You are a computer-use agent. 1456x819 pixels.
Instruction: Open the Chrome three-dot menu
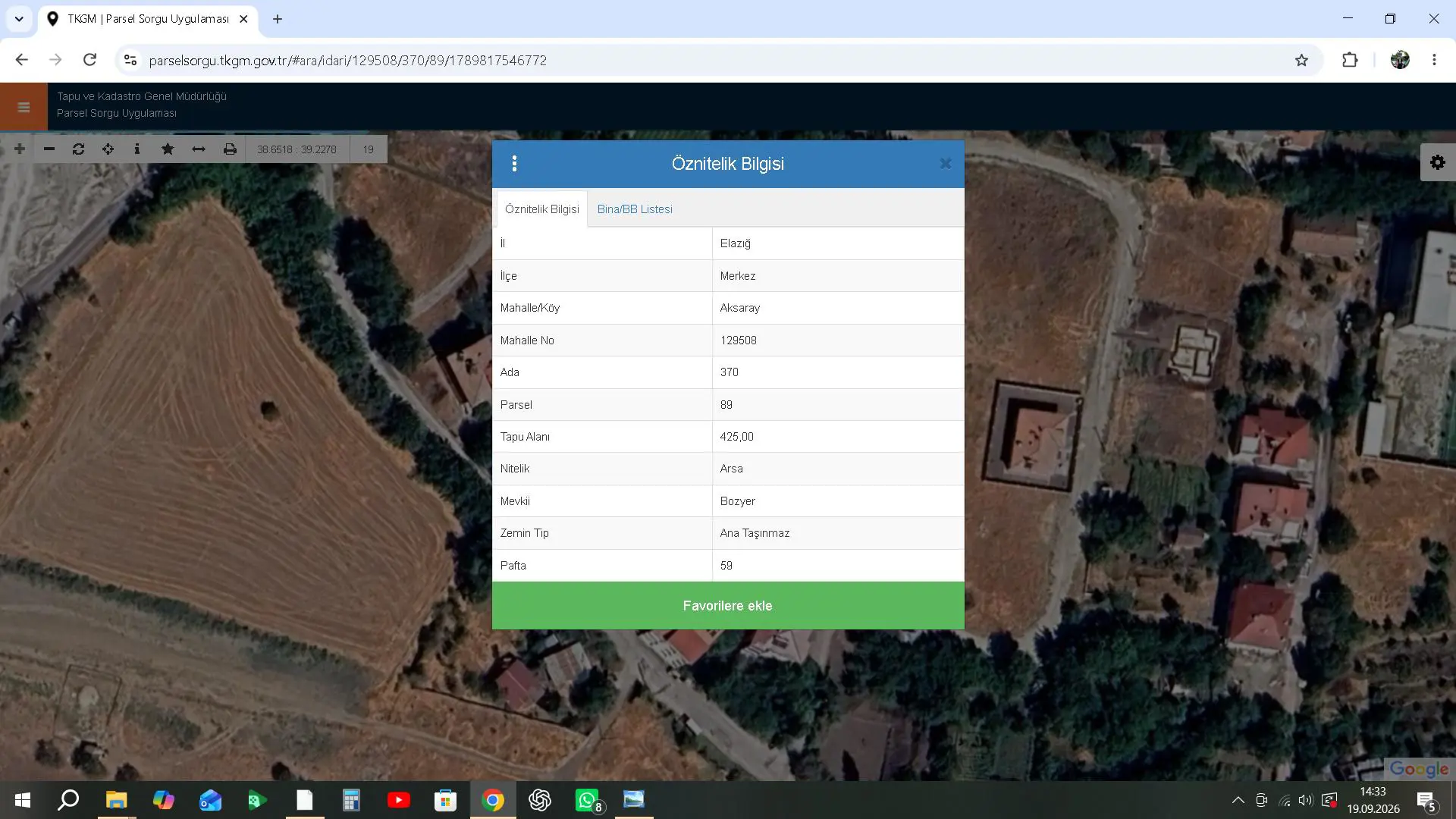pos(1434,60)
